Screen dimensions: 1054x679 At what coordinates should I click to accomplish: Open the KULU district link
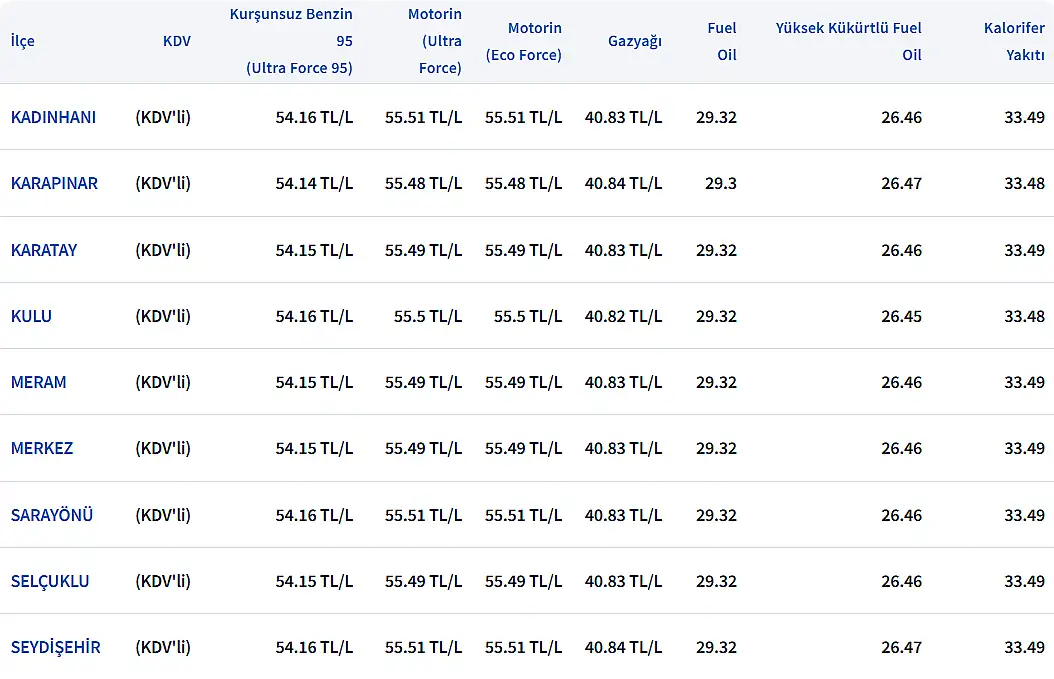tap(31, 316)
